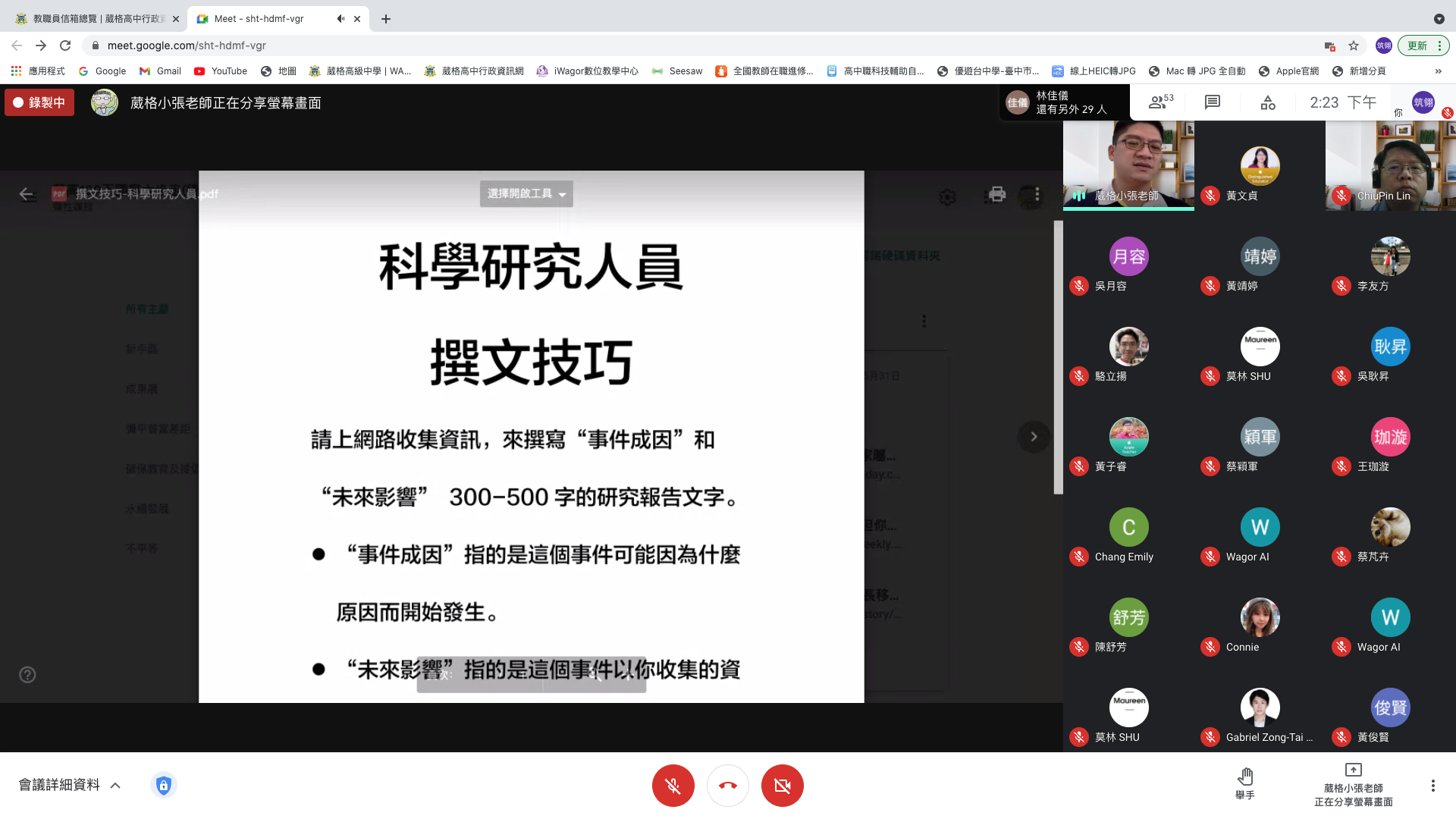The height and width of the screenshot is (819, 1456).
Task: Reload the Meet page
Action: (65, 45)
